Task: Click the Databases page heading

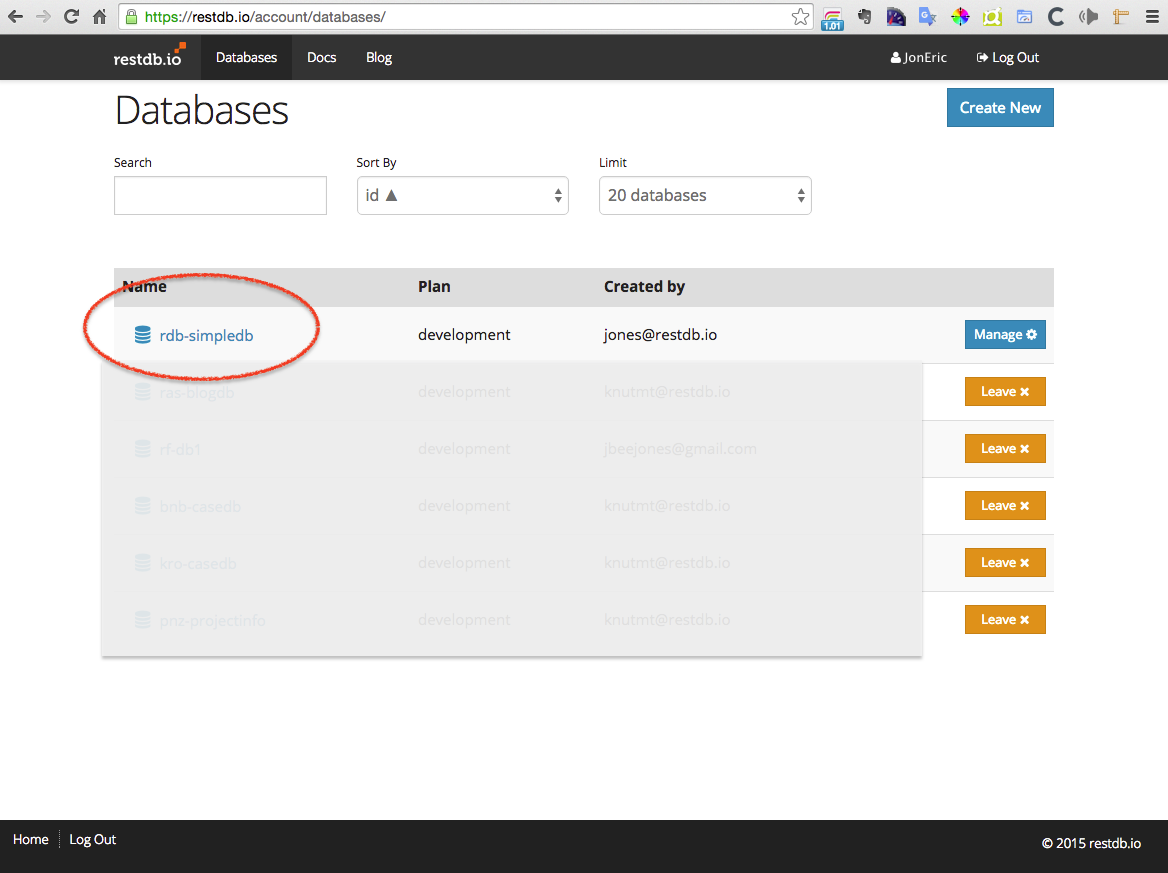Action: pyautogui.click(x=201, y=110)
